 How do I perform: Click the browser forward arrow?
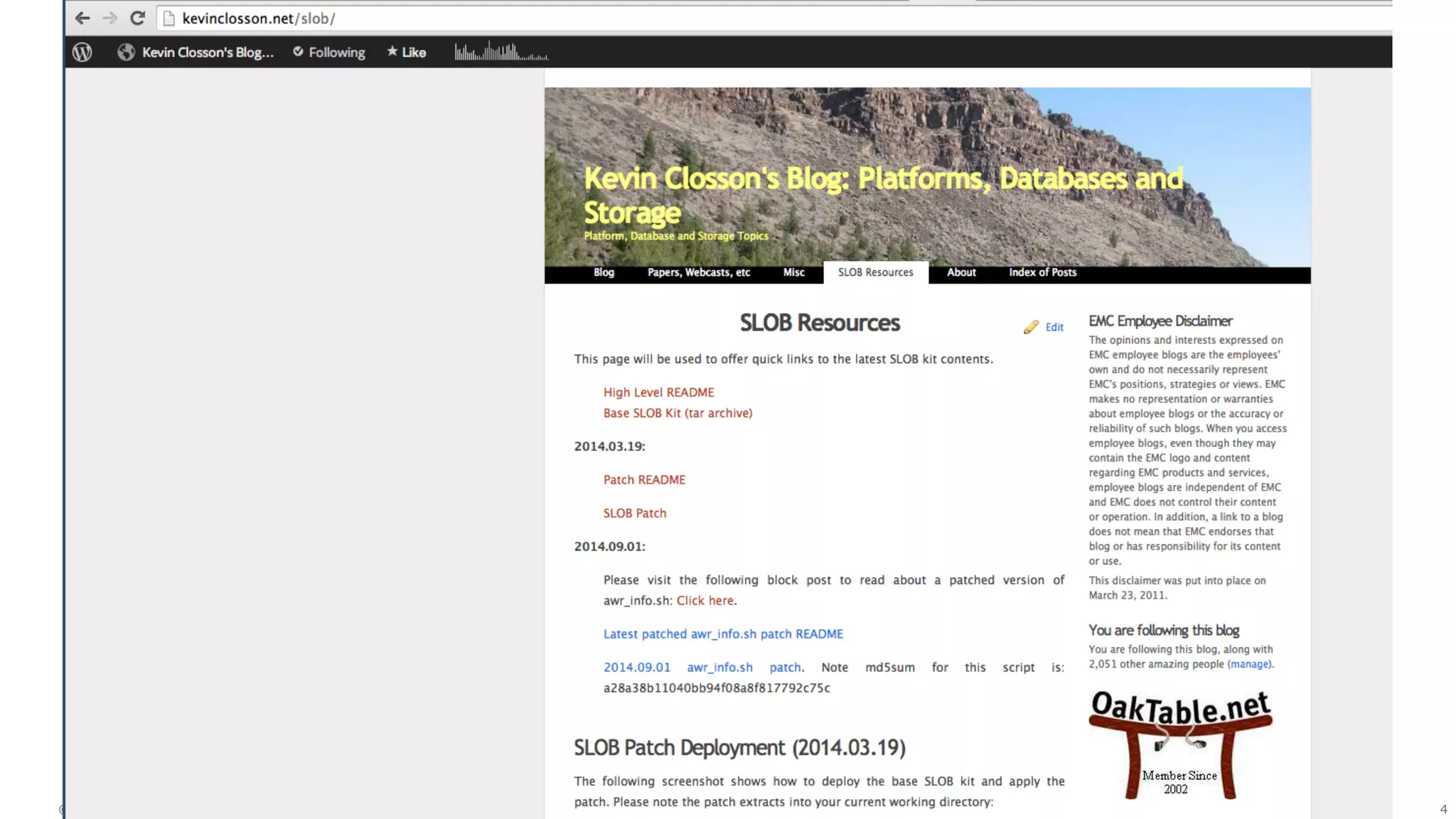[x=109, y=18]
